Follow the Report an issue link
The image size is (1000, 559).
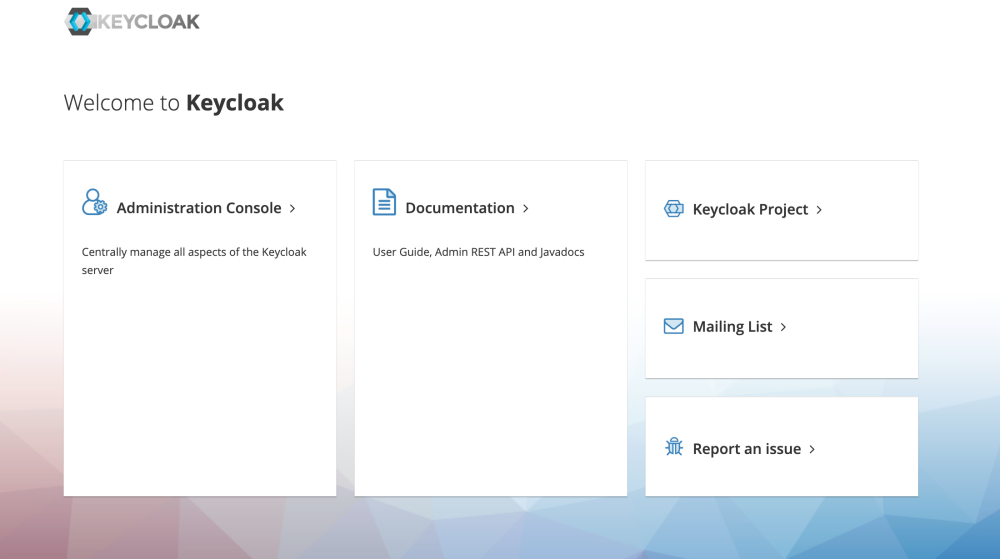pos(747,449)
